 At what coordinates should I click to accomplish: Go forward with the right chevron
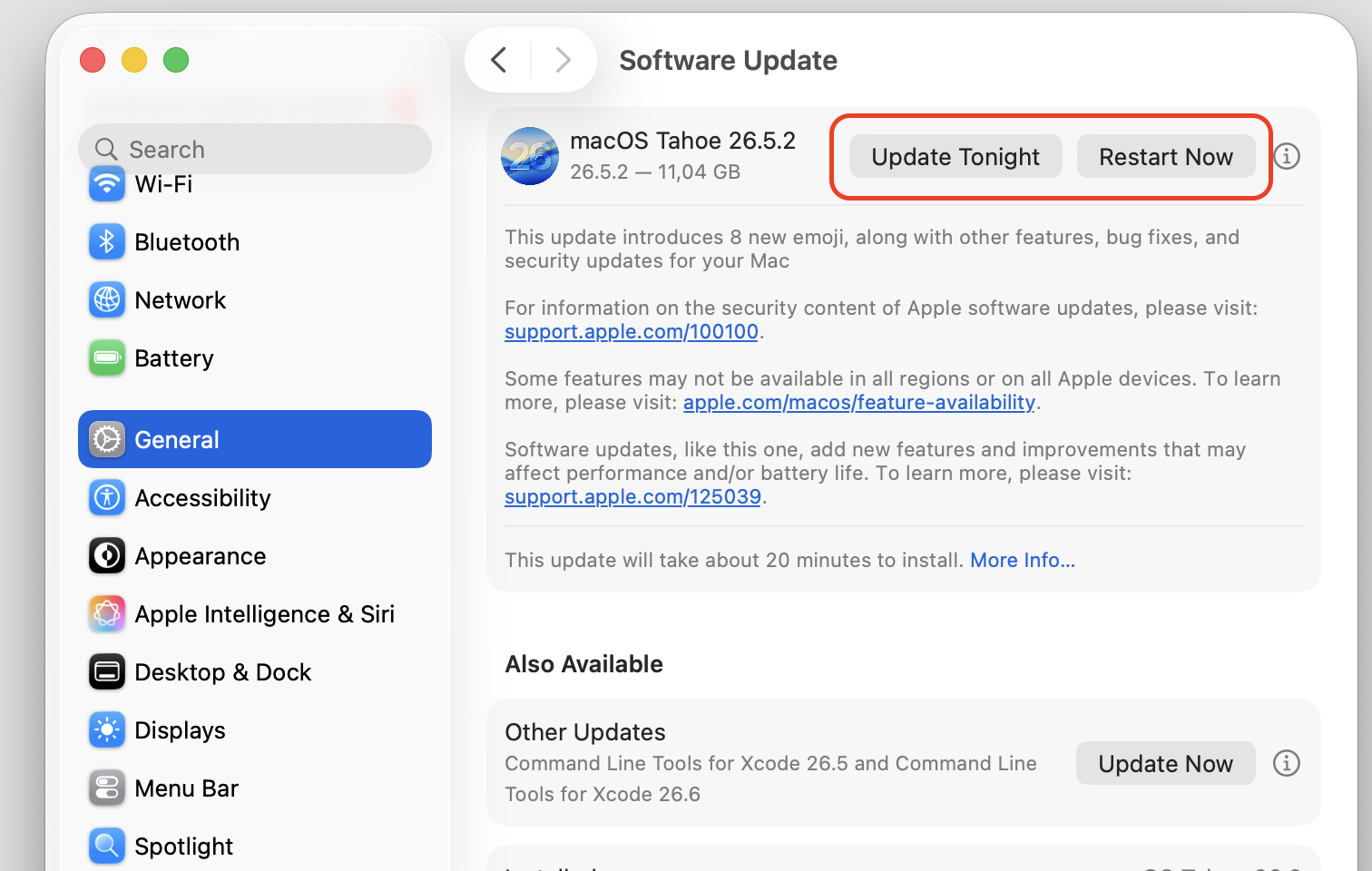pos(563,60)
